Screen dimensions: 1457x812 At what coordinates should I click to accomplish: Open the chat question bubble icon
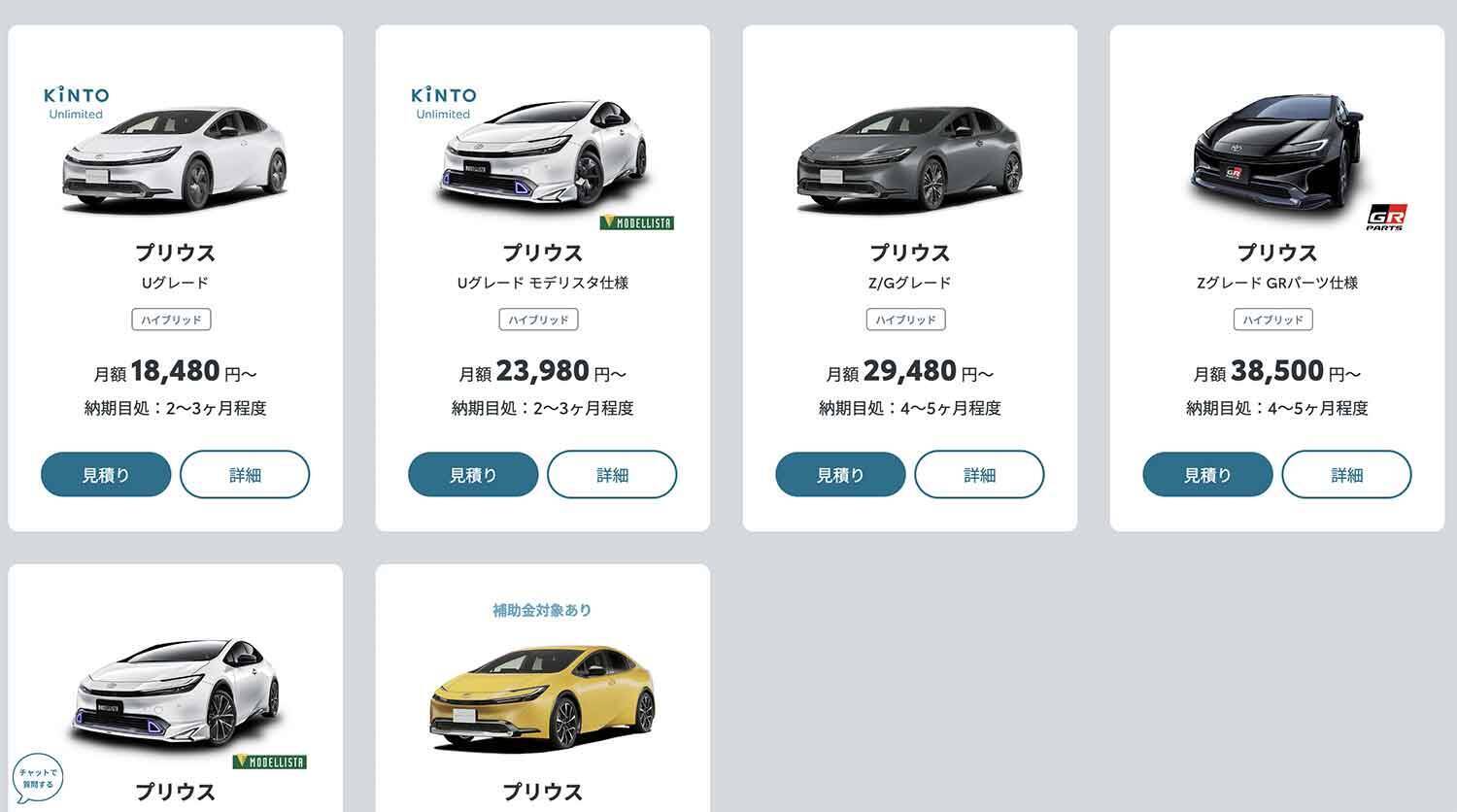point(37,778)
